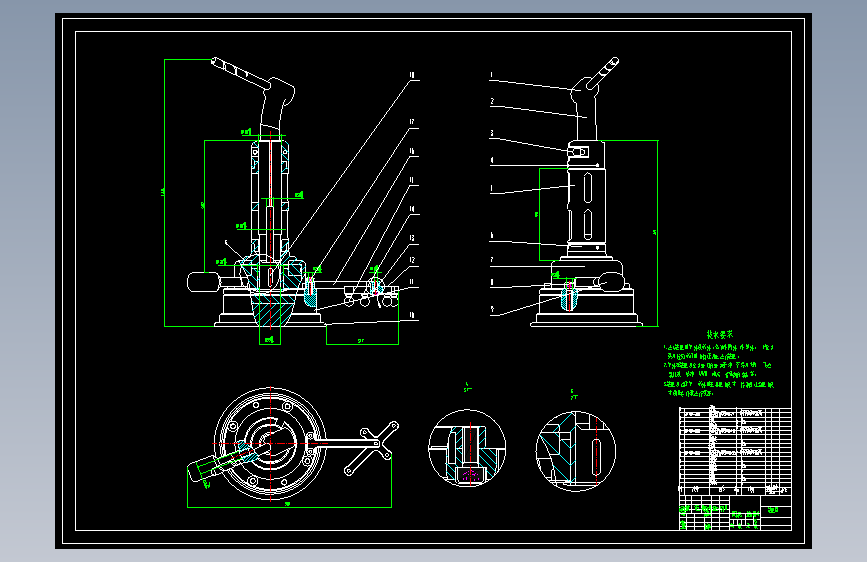Screen dimensions: 867x562
Task: Select part balloon label 2 on side view
Action: 492,101
